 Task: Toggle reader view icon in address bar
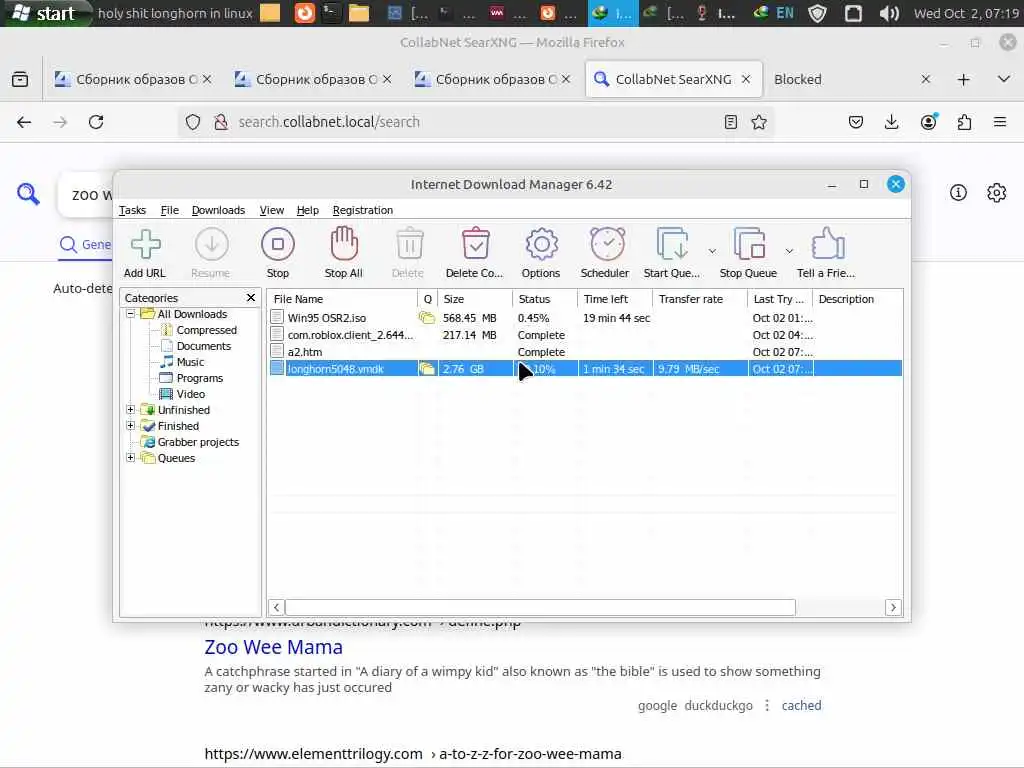click(x=731, y=122)
